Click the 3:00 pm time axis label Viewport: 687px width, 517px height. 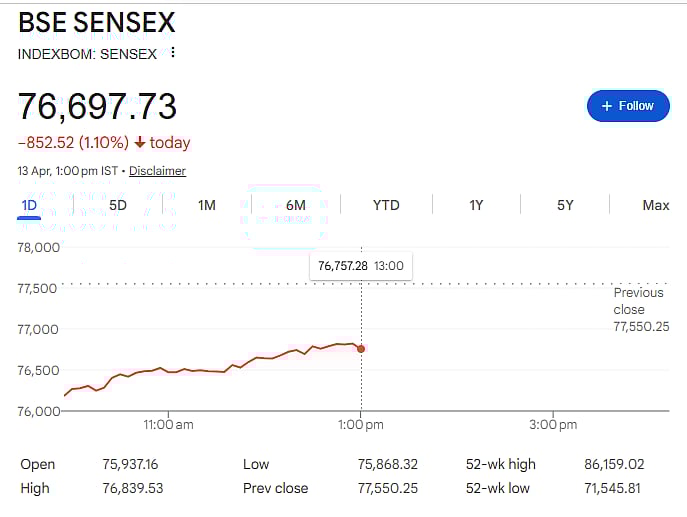click(x=553, y=425)
